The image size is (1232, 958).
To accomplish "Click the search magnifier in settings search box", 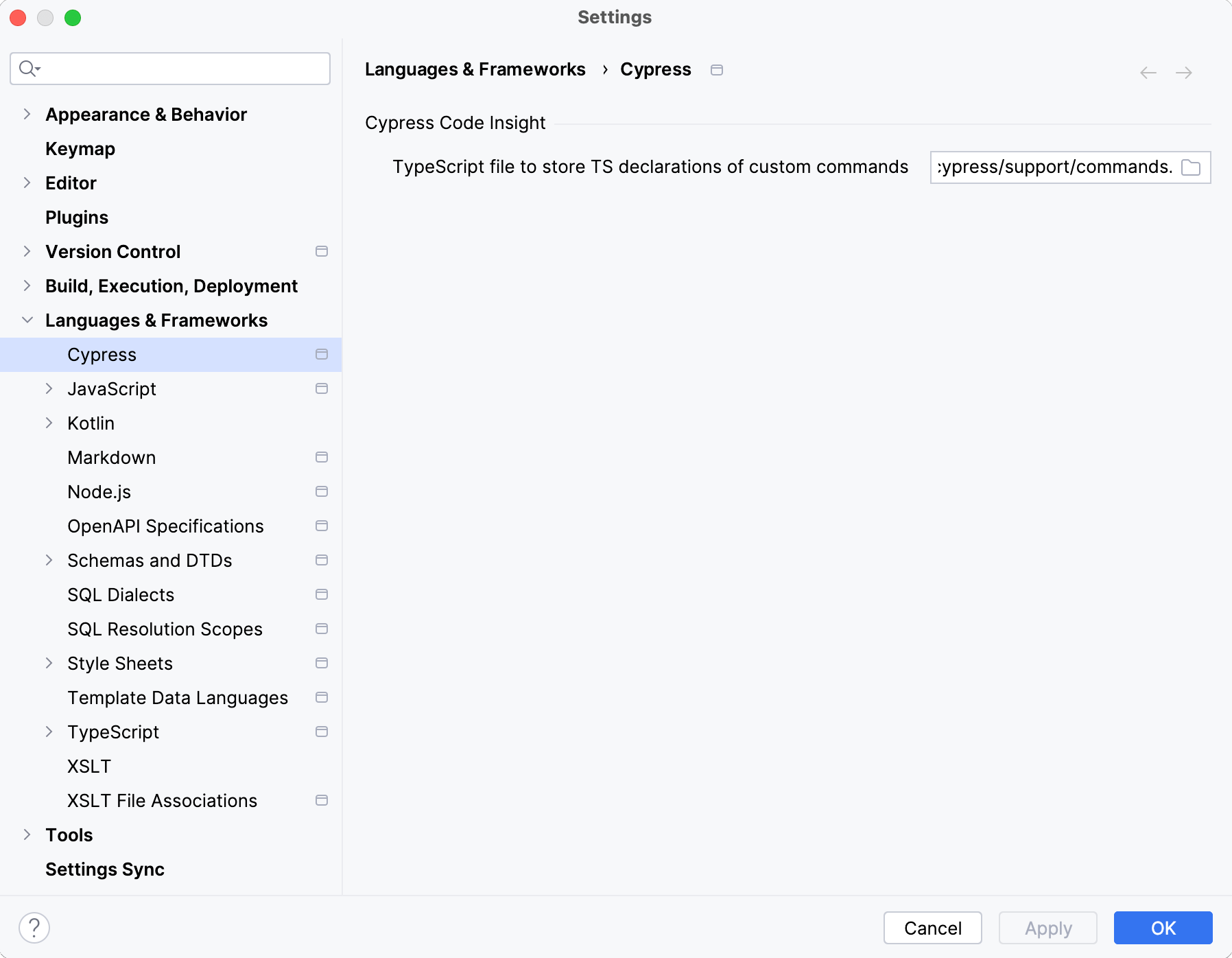I will (28, 69).
